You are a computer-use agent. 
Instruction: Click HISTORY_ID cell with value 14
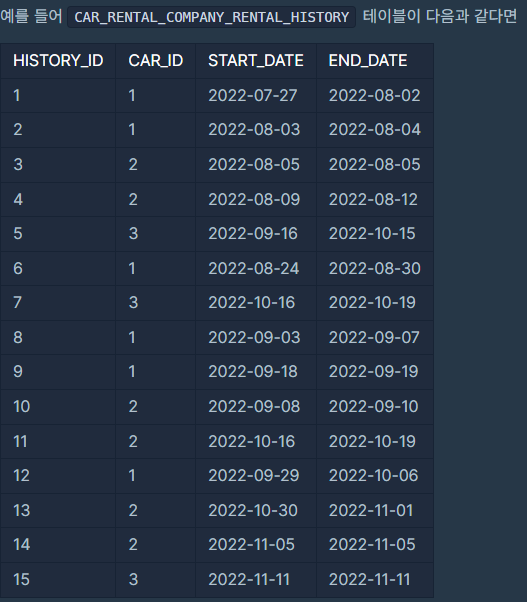click(58, 545)
